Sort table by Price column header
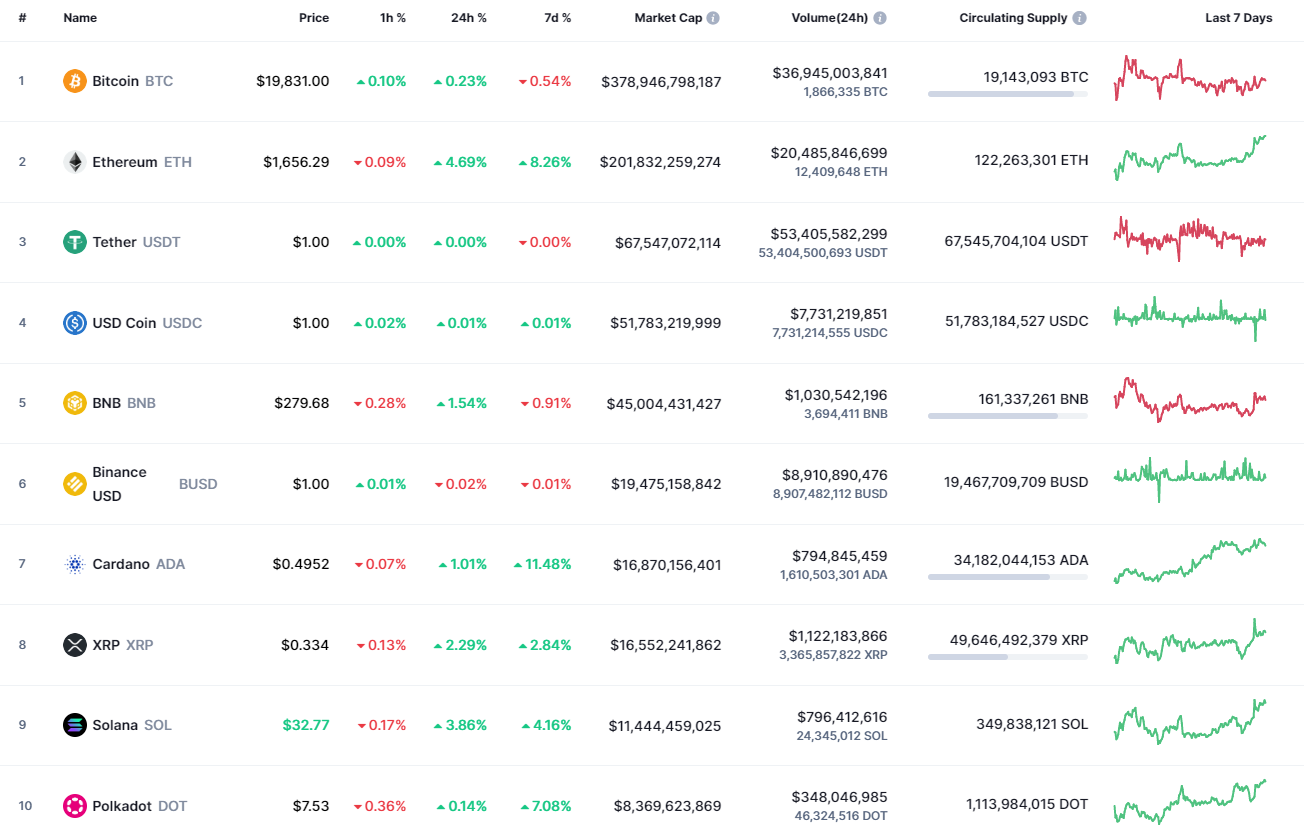This screenshot has width=1304, height=840. coord(314,18)
